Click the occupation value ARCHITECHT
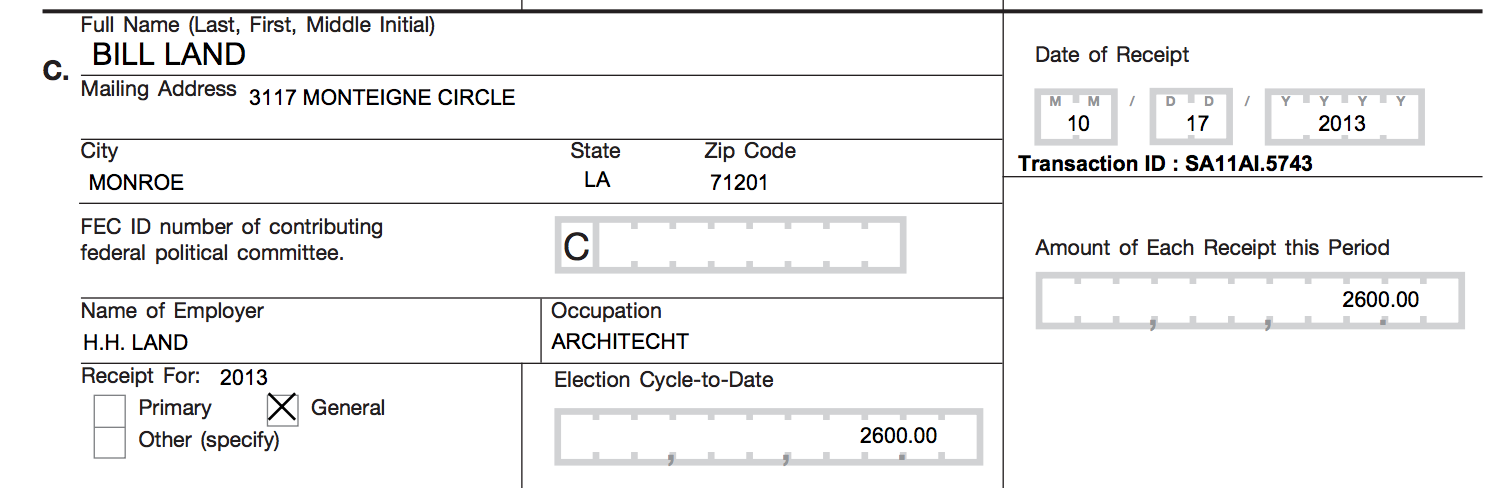1508x488 pixels. [620, 342]
